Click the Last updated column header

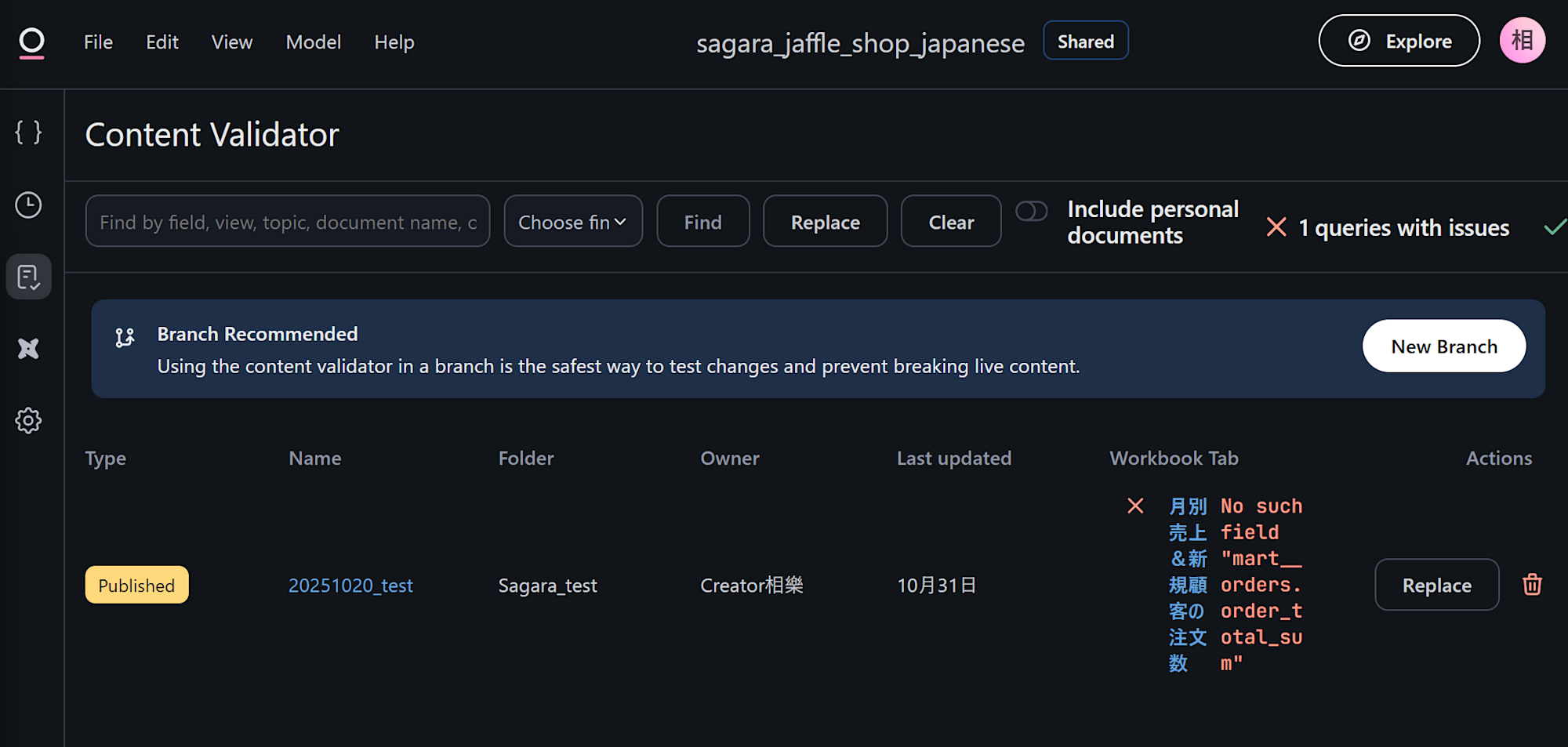click(954, 459)
